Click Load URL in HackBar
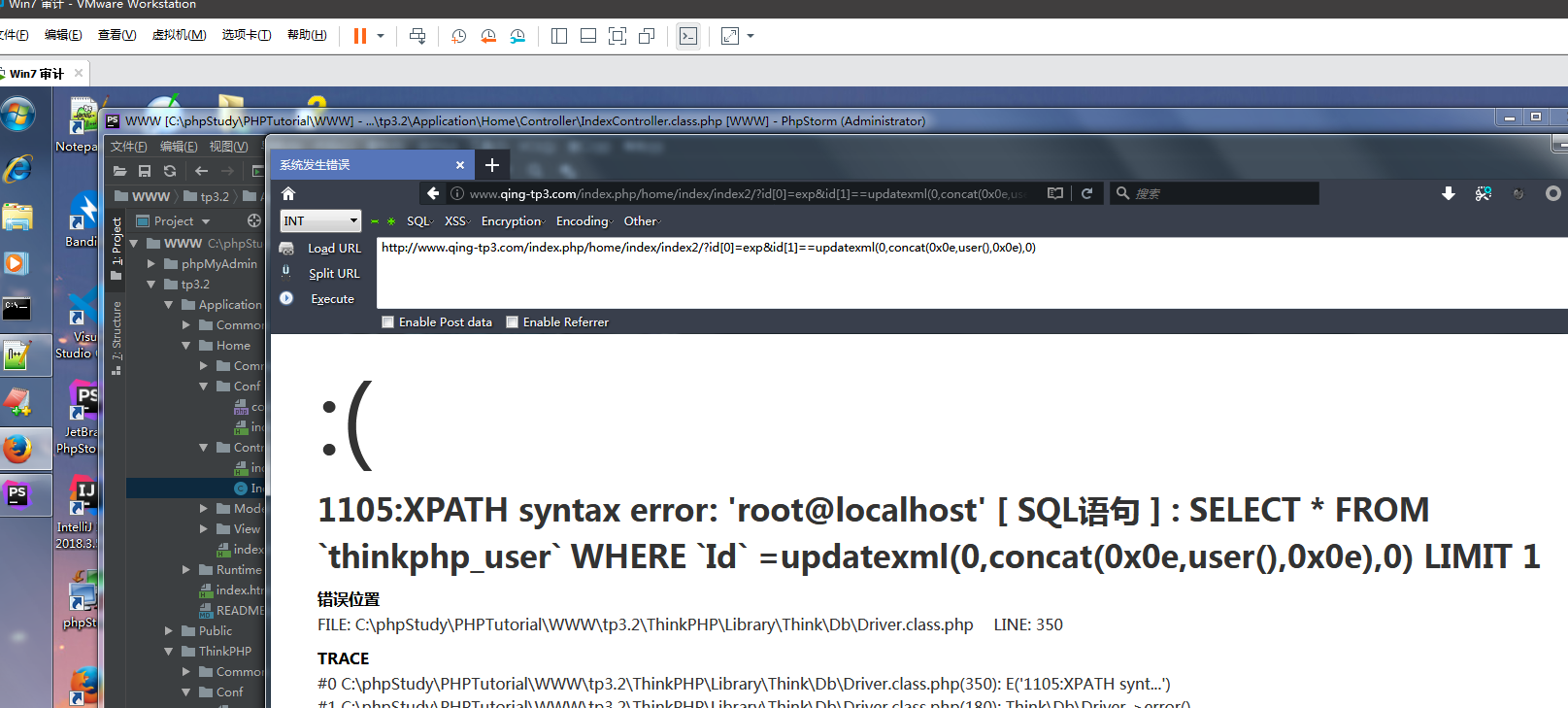Image resolution: width=1568 pixels, height=708 pixels. 334,249
